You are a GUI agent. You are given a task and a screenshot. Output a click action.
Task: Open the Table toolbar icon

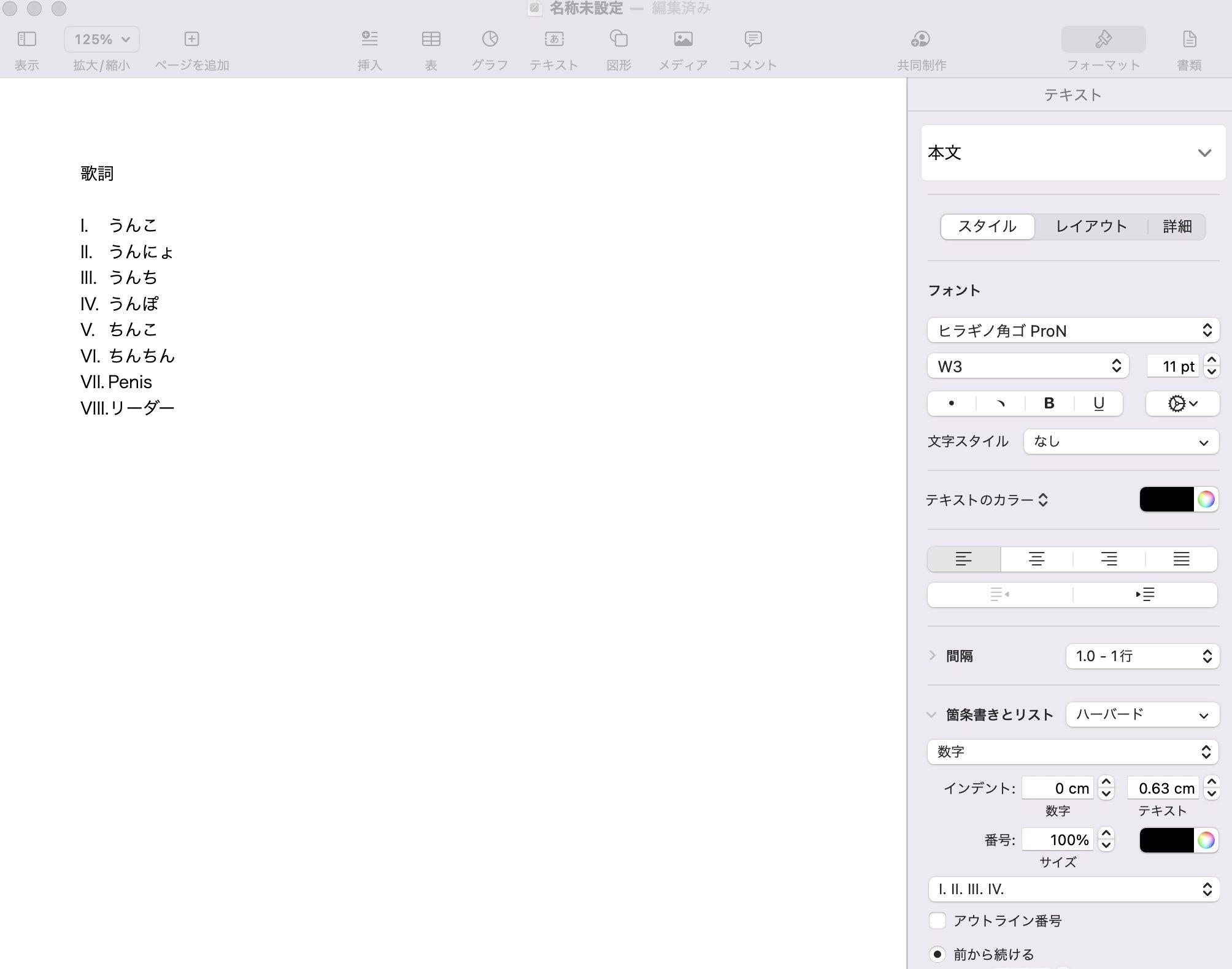pyautogui.click(x=431, y=39)
